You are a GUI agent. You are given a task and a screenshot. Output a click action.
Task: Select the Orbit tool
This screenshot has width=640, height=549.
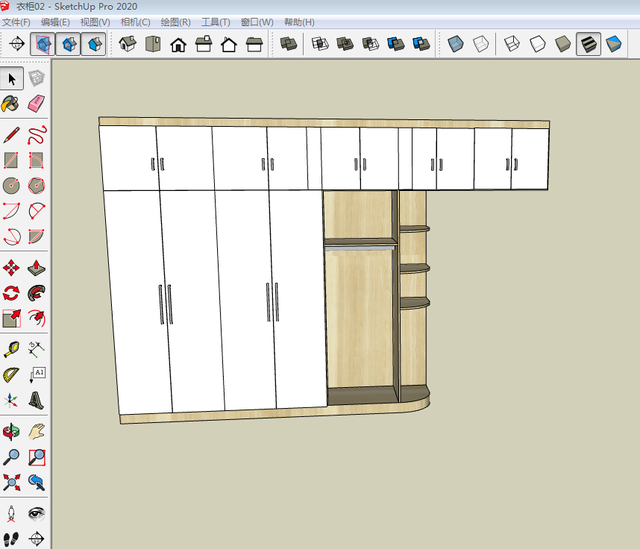[x=11, y=432]
